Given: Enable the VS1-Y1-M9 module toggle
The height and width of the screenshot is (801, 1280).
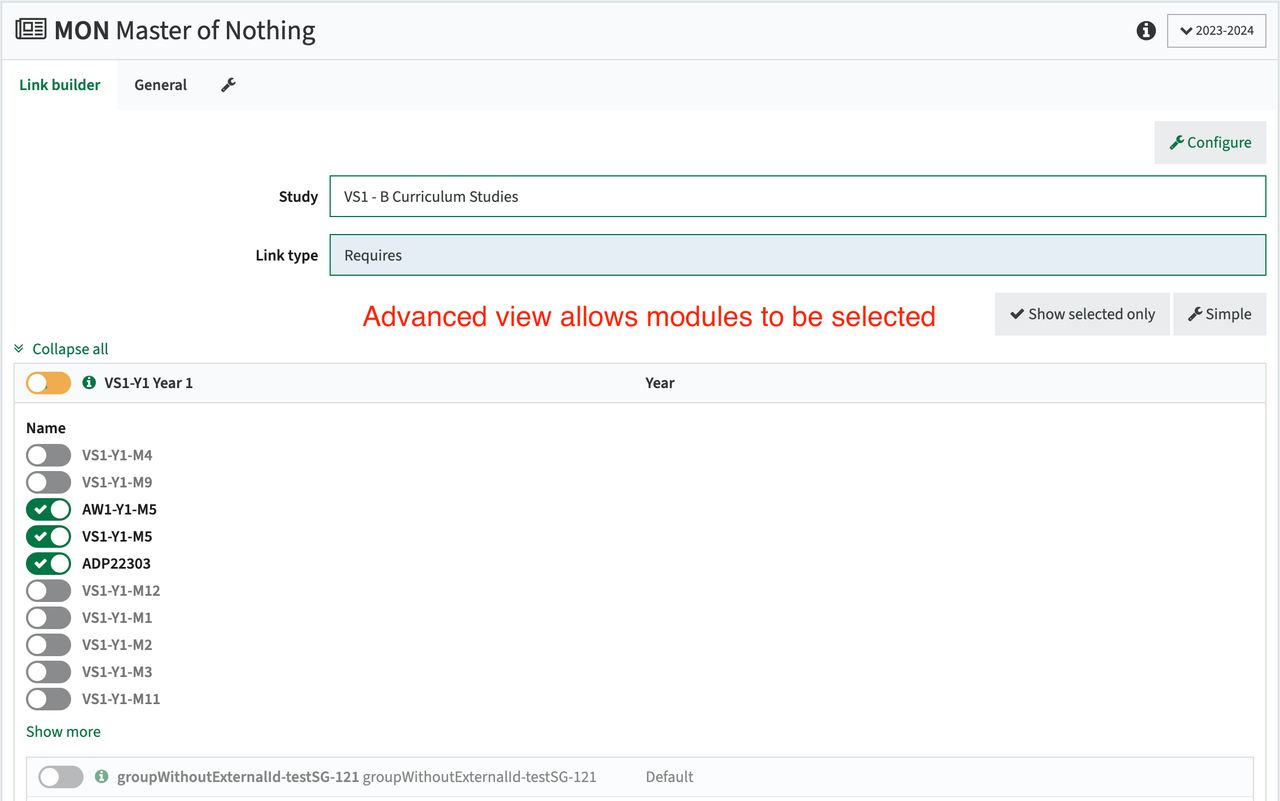Looking at the screenshot, I should (49, 482).
